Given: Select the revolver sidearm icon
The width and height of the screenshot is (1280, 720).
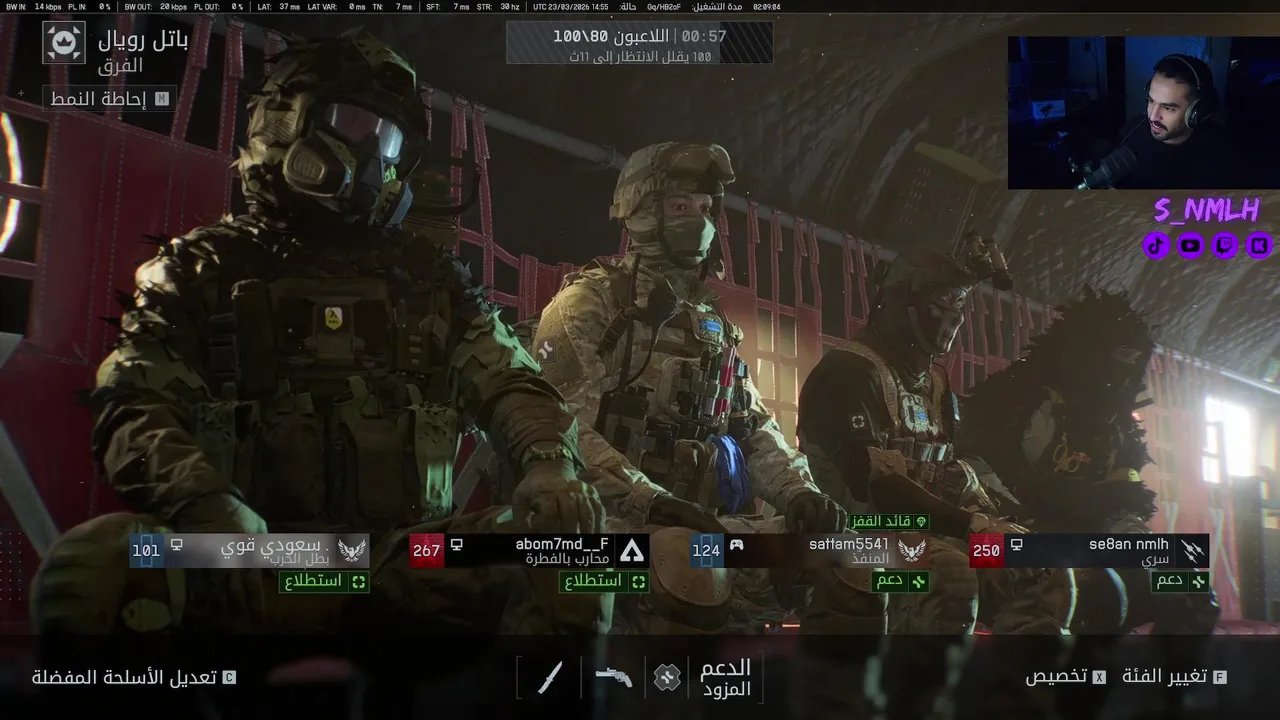Looking at the screenshot, I should coord(613,677).
